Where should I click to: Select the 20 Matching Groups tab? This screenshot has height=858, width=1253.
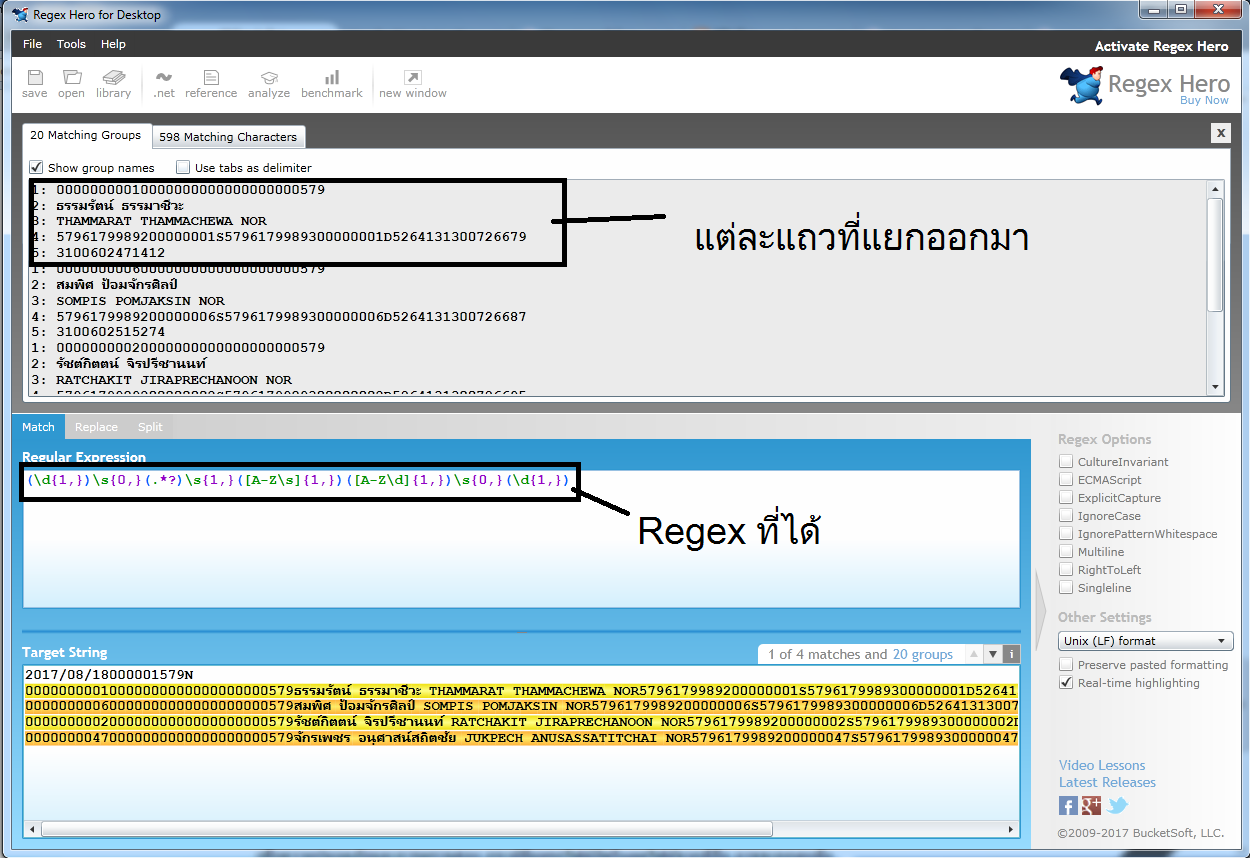85,135
